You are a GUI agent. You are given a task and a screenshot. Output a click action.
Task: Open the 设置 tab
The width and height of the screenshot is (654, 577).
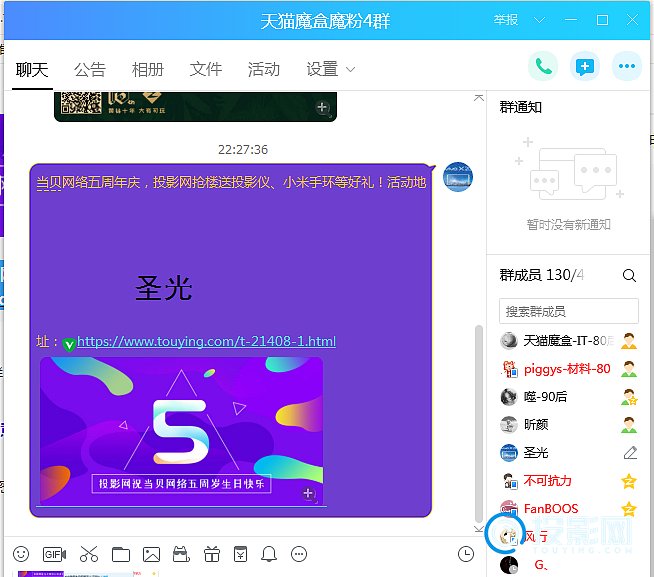point(322,69)
